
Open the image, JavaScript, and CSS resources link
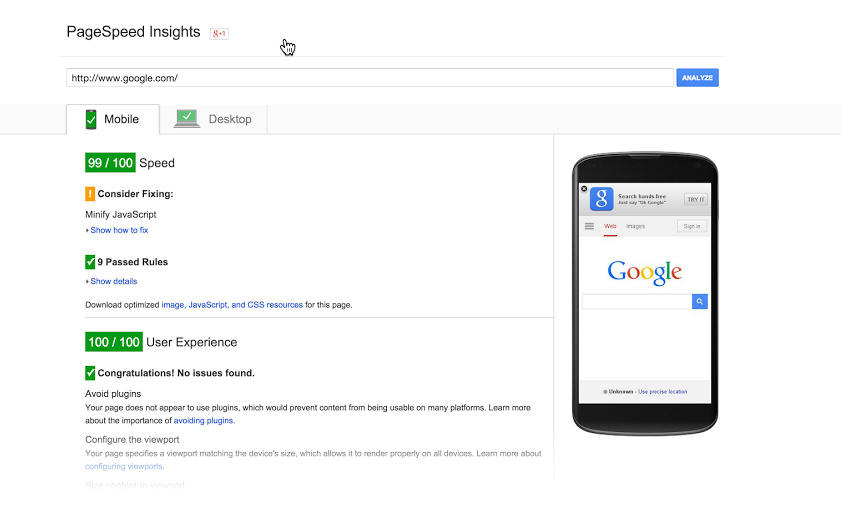pyautogui.click(x=232, y=305)
